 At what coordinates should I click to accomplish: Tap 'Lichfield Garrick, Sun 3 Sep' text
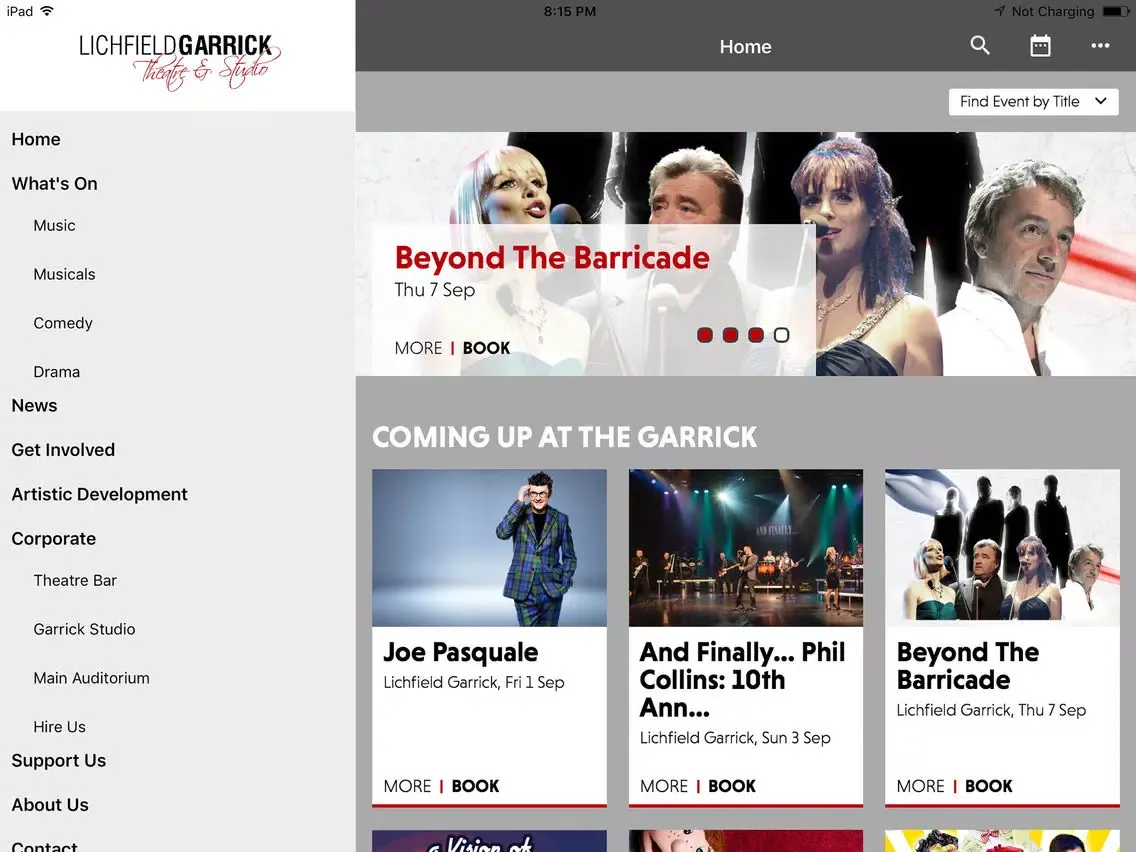[735, 738]
